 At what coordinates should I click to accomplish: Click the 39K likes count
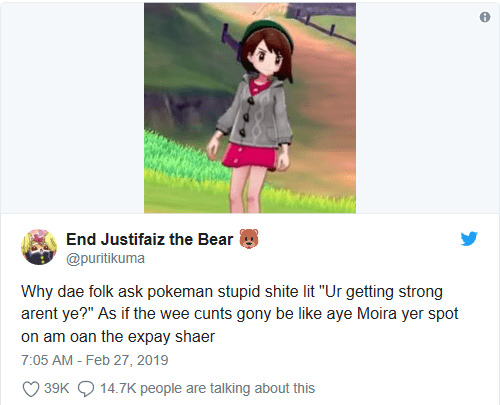56,388
